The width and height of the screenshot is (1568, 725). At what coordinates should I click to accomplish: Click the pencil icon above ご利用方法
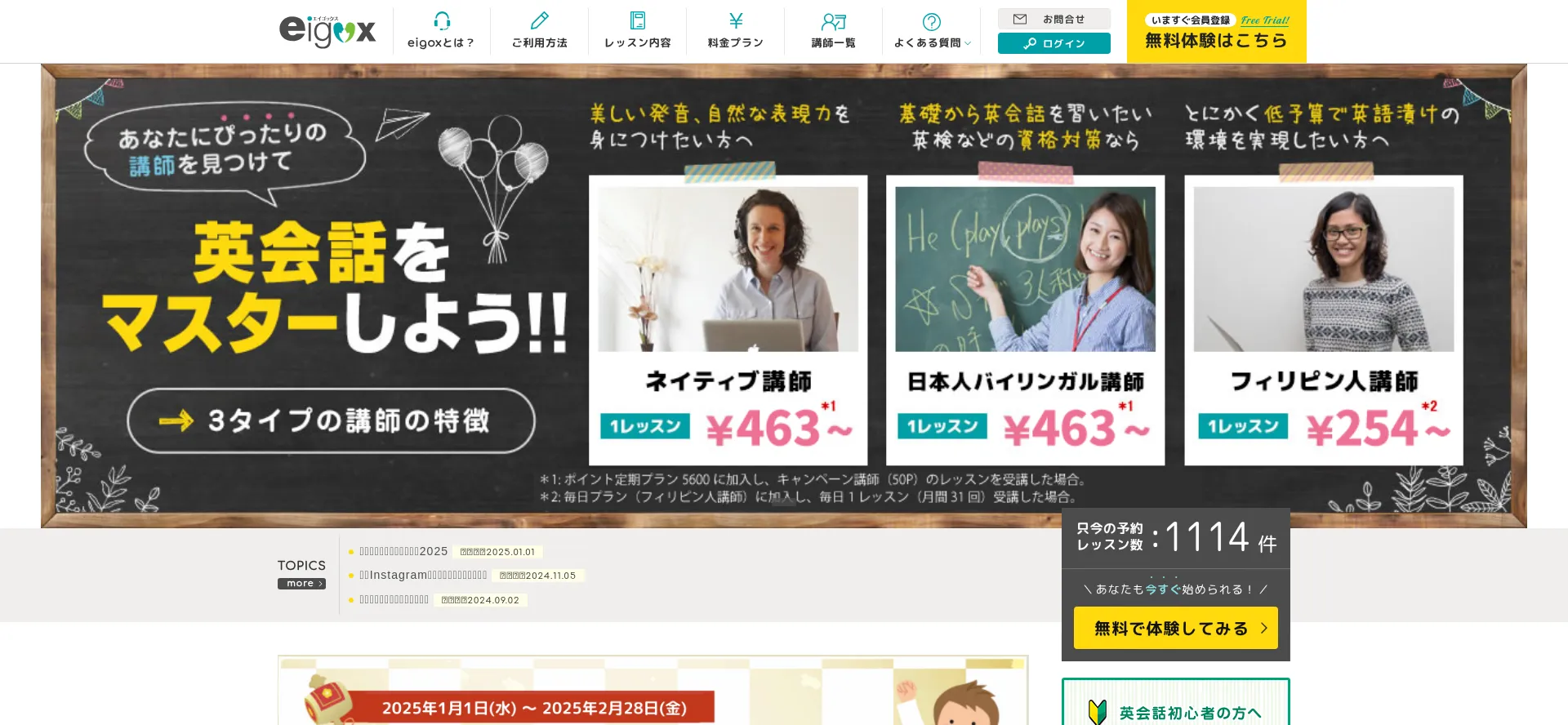point(540,20)
